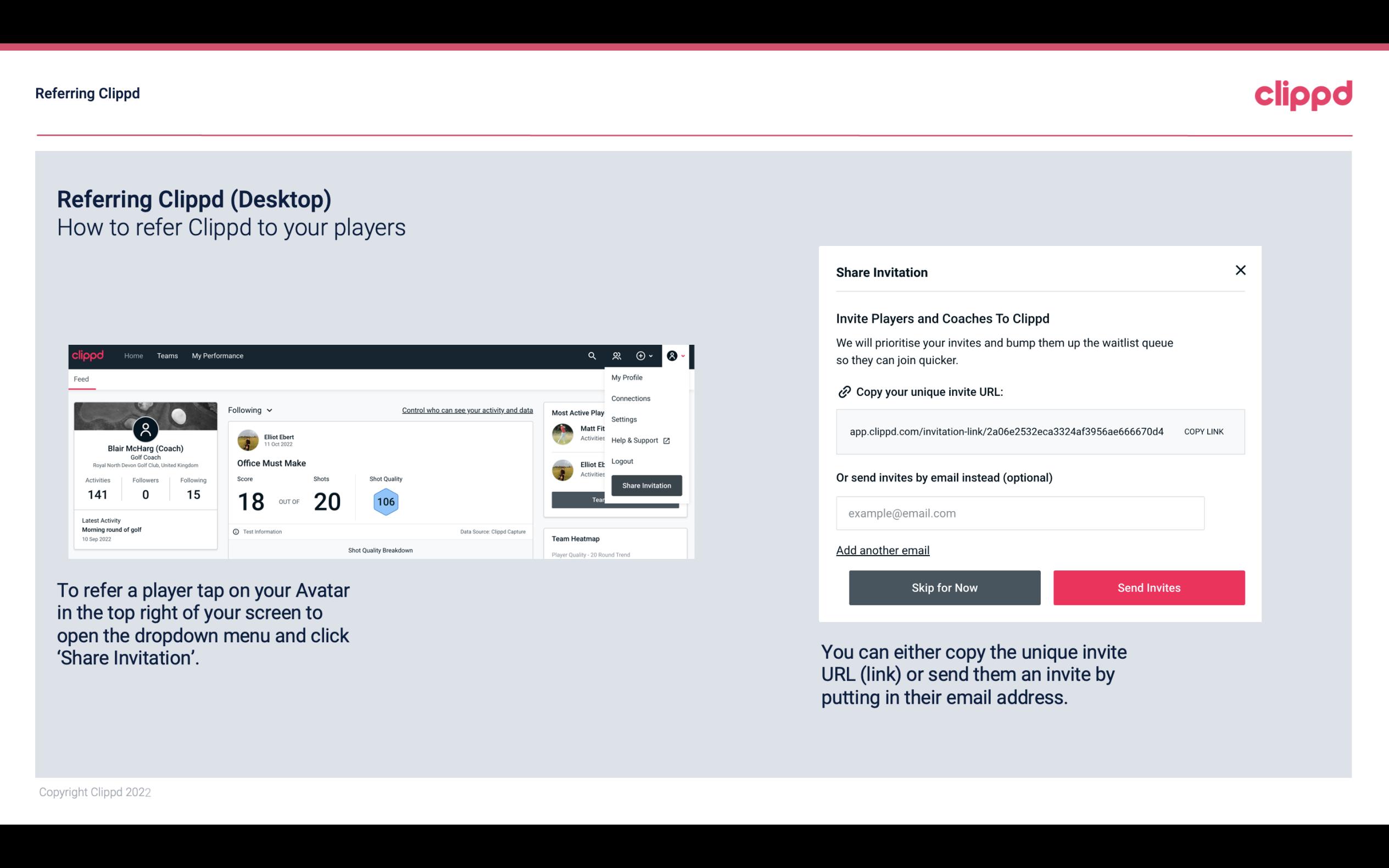Image resolution: width=1389 pixels, height=868 pixels.
Task: Expand the Following dropdown on profile
Action: coord(247,410)
